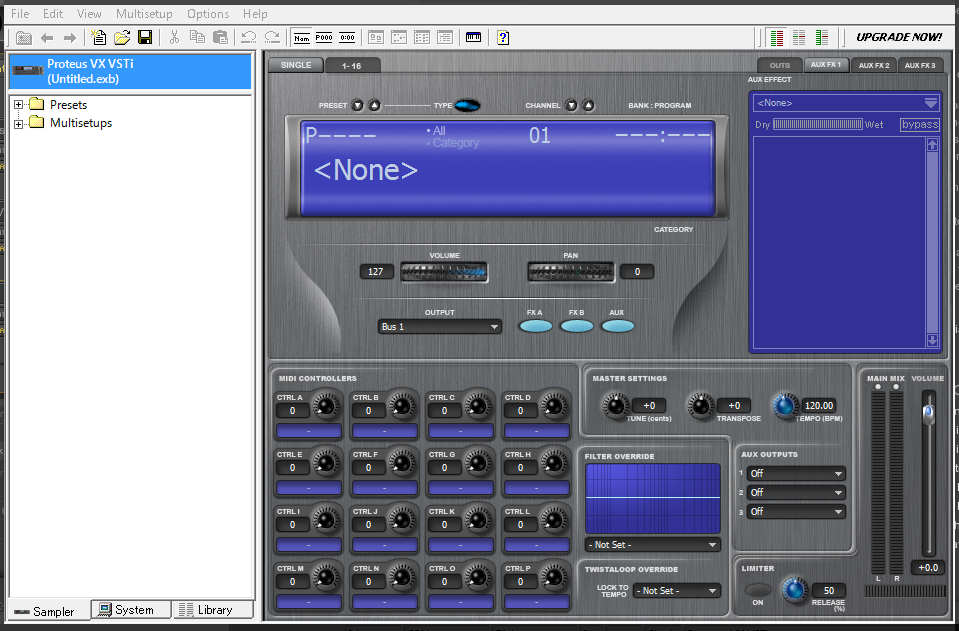Select the 'P000' display mode icon
The width and height of the screenshot is (959, 631).
pos(324,38)
